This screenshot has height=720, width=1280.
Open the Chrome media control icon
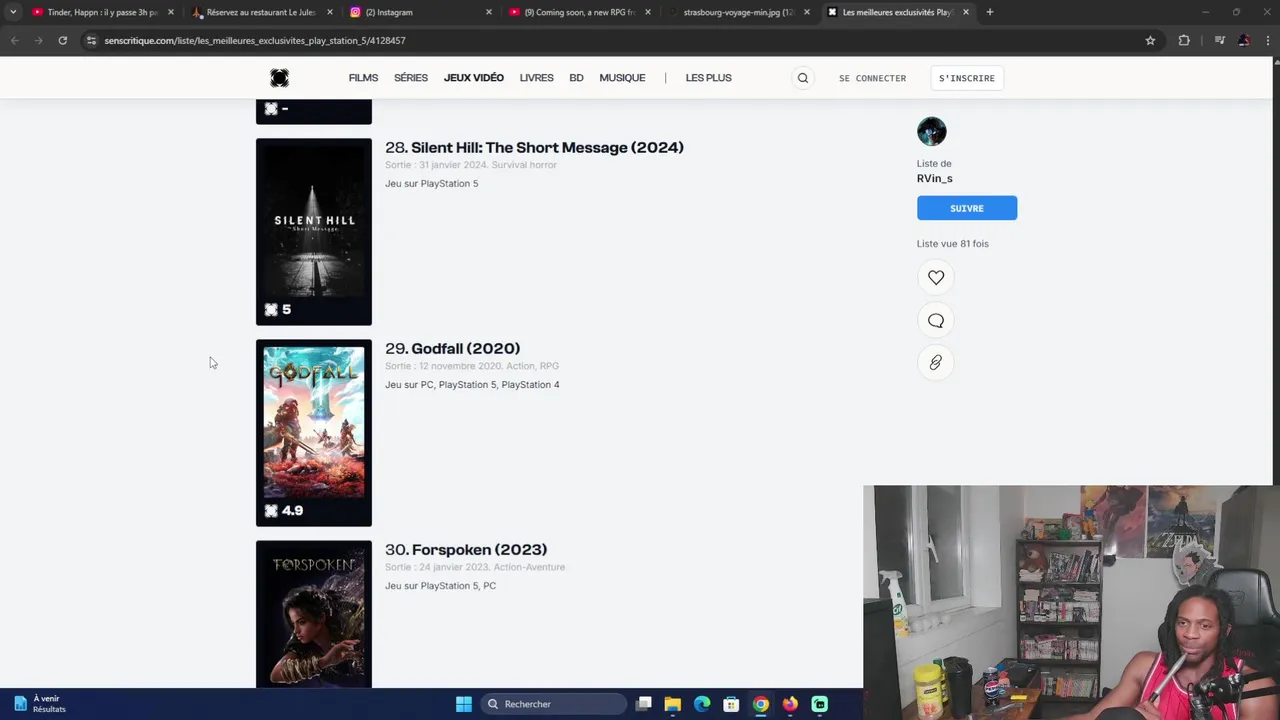pyautogui.click(x=1219, y=40)
